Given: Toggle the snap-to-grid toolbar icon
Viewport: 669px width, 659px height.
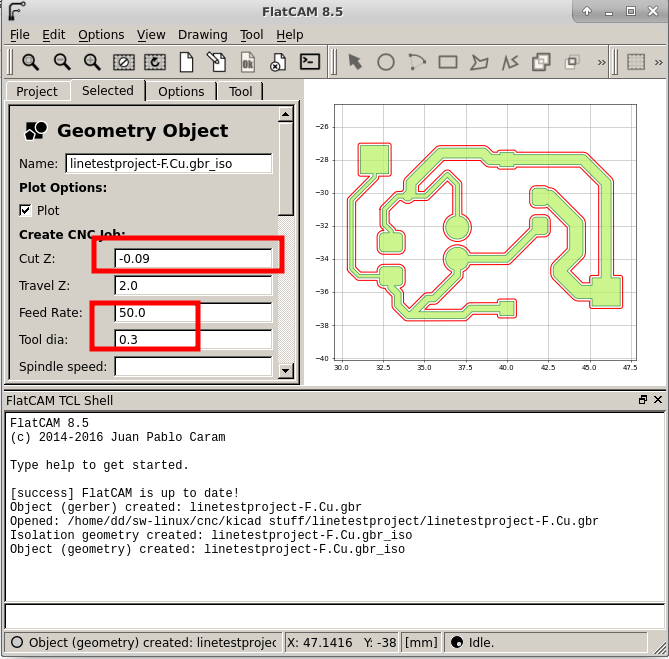Looking at the screenshot, I should point(636,62).
